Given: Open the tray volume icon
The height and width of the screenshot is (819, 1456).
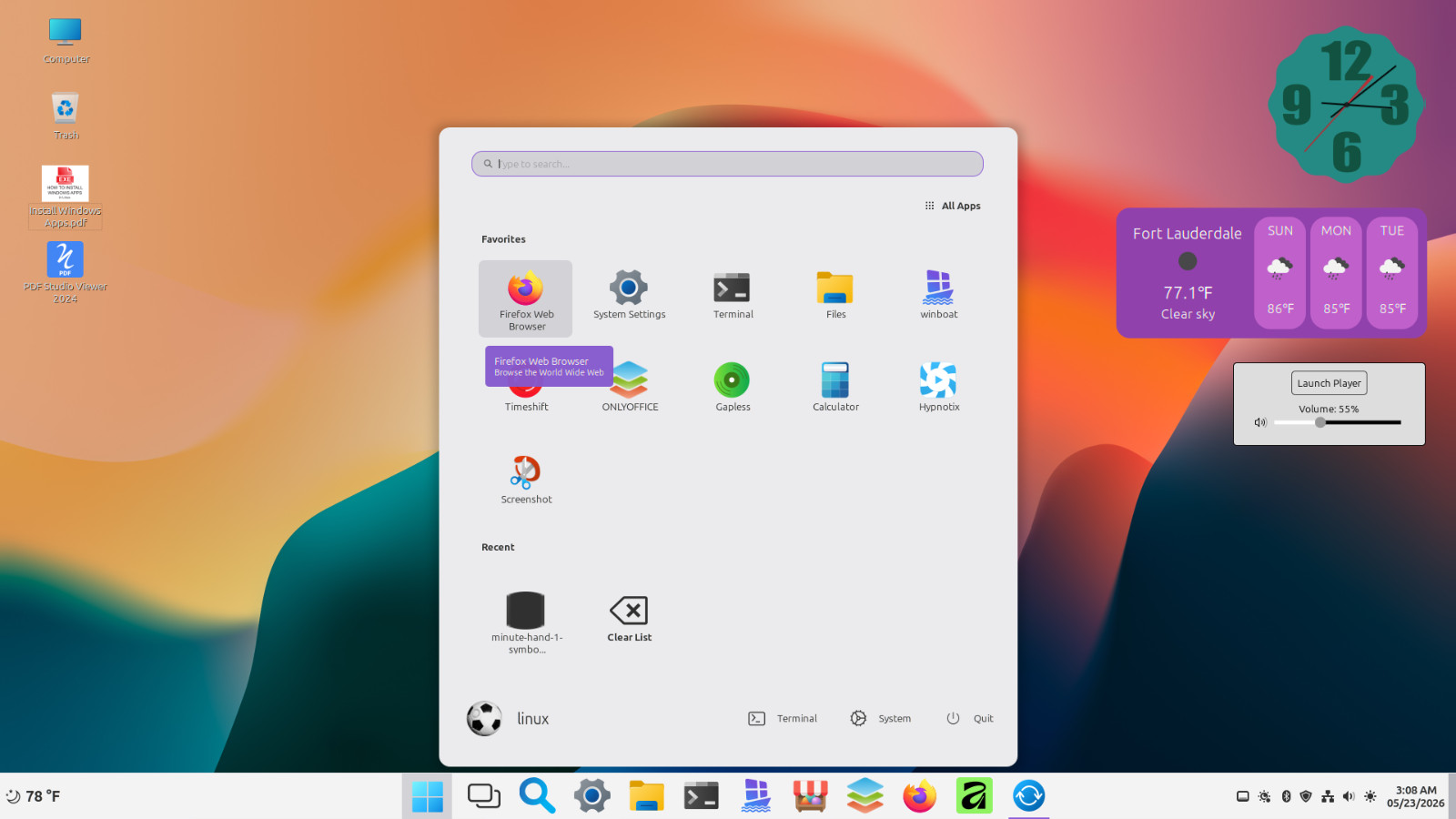Looking at the screenshot, I should (1349, 796).
